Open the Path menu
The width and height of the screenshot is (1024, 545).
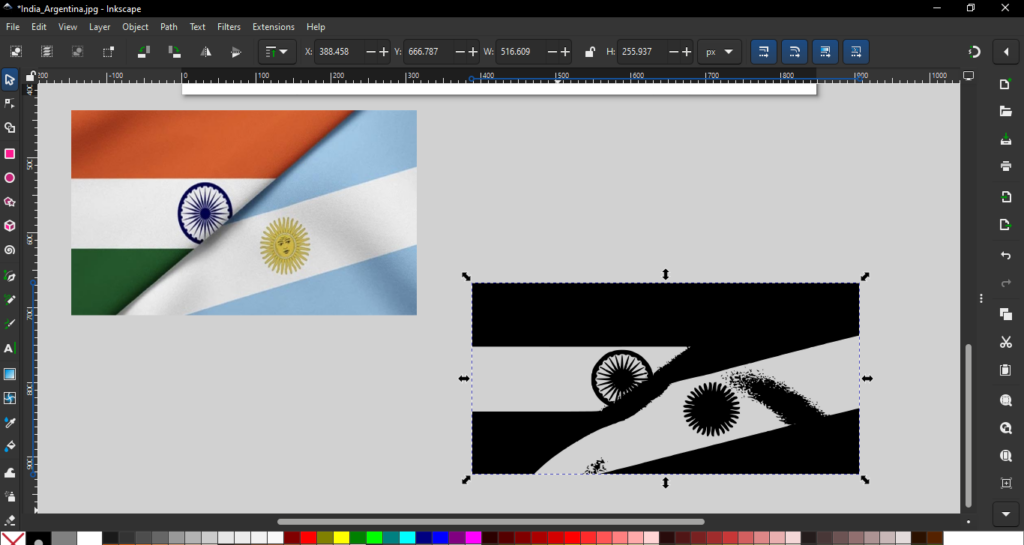coord(168,27)
